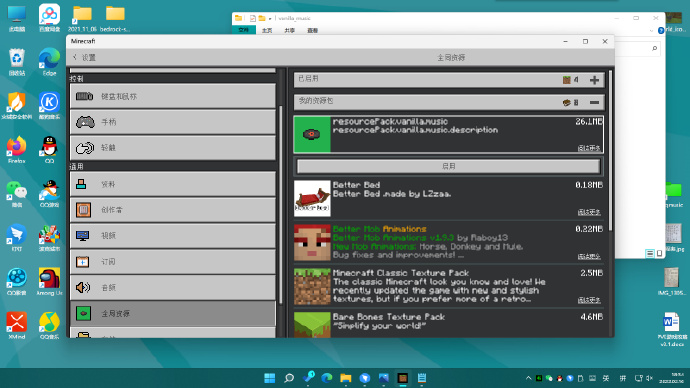Click the Better Bed pack thumbnail
This screenshot has height=388, width=690.
[312, 198]
